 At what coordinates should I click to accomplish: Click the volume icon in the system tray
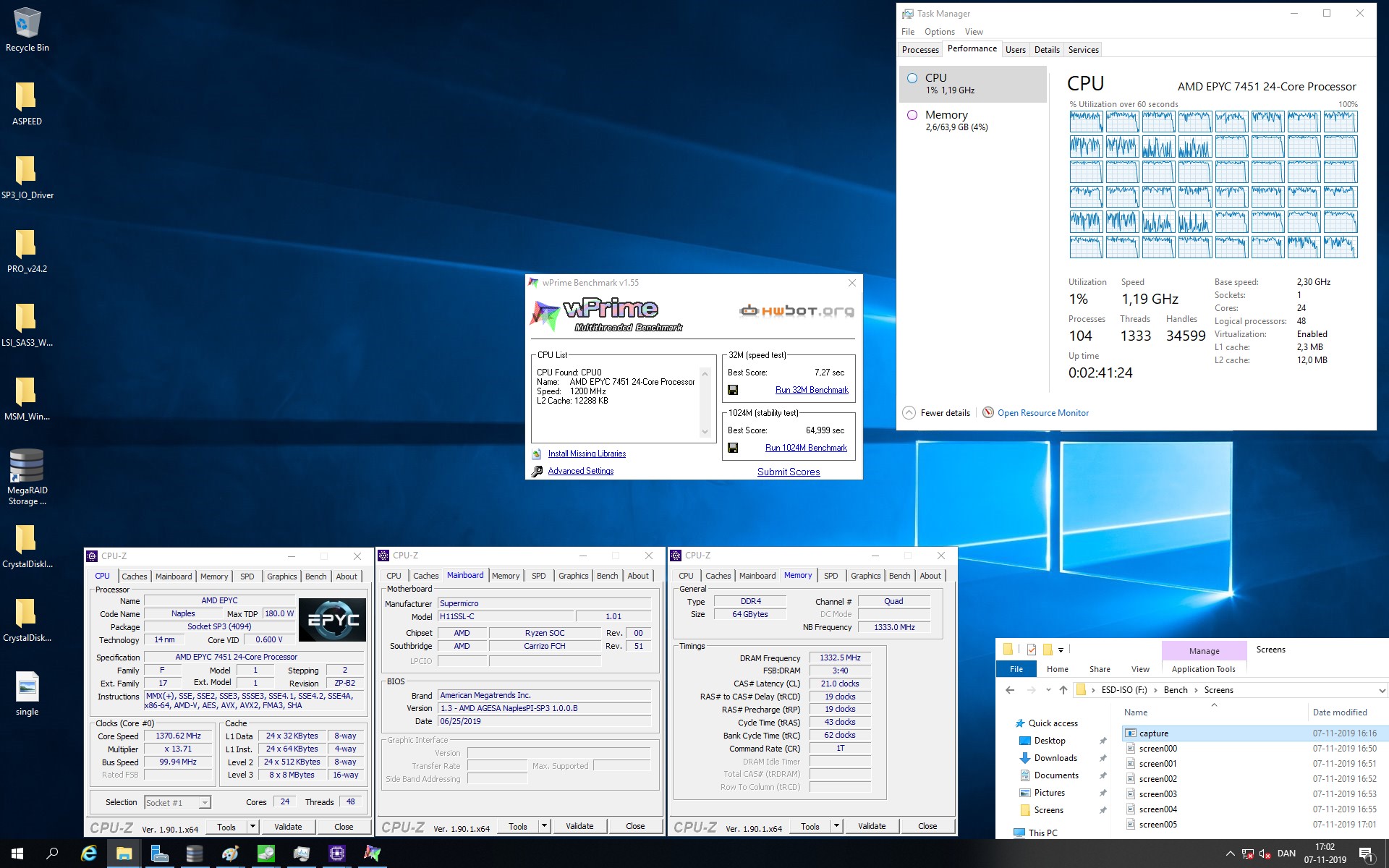tap(1265, 854)
